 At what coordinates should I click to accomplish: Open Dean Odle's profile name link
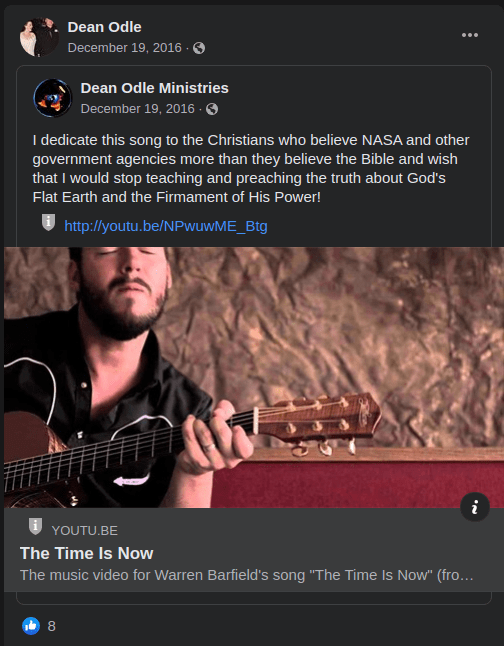coord(104,27)
